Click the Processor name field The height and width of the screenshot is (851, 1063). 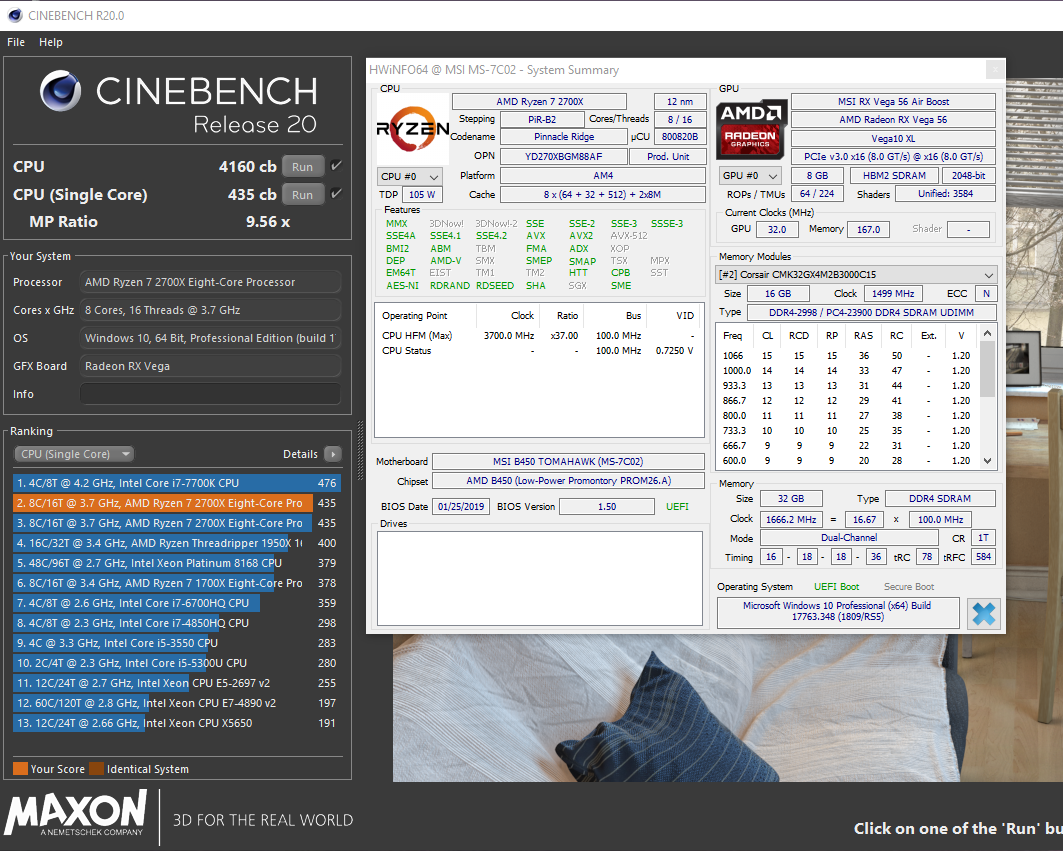tap(210, 282)
